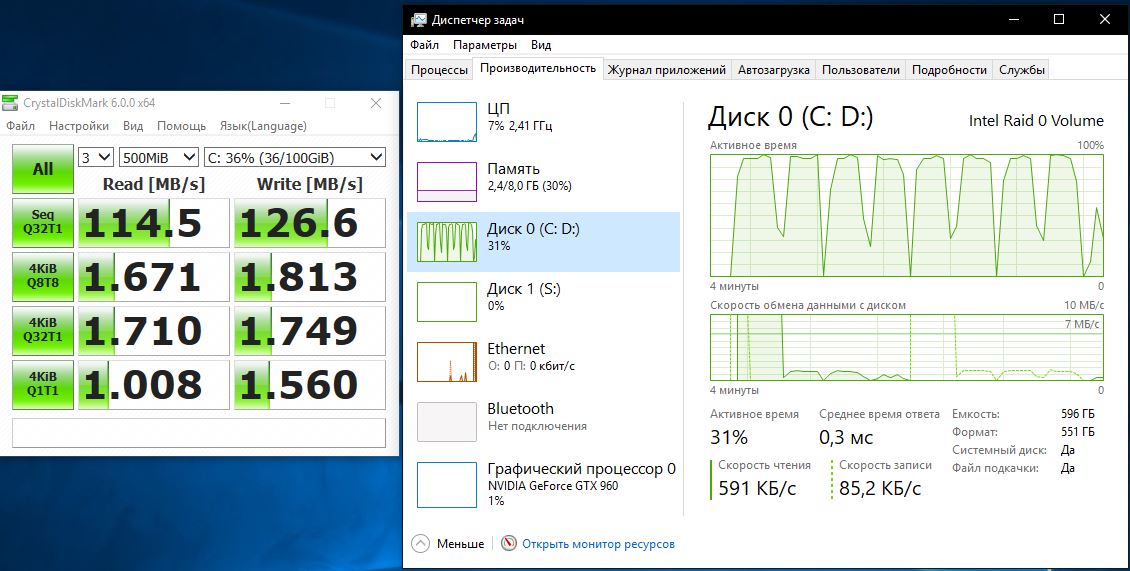Start the Seq Q32T1 benchmark test
Viewport: 1130px width, 571px height.
coord(43,223)
